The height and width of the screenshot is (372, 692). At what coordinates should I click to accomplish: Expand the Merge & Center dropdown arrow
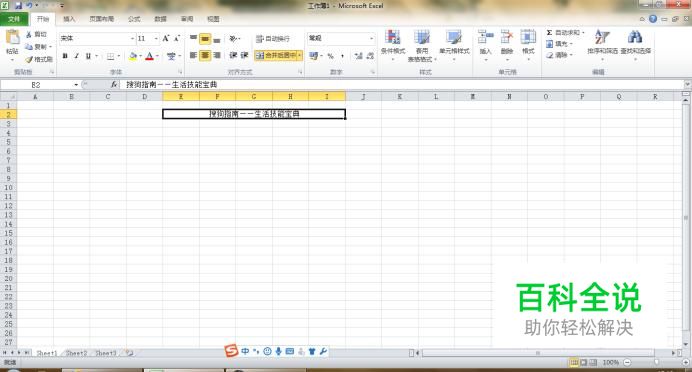point(300,55)
